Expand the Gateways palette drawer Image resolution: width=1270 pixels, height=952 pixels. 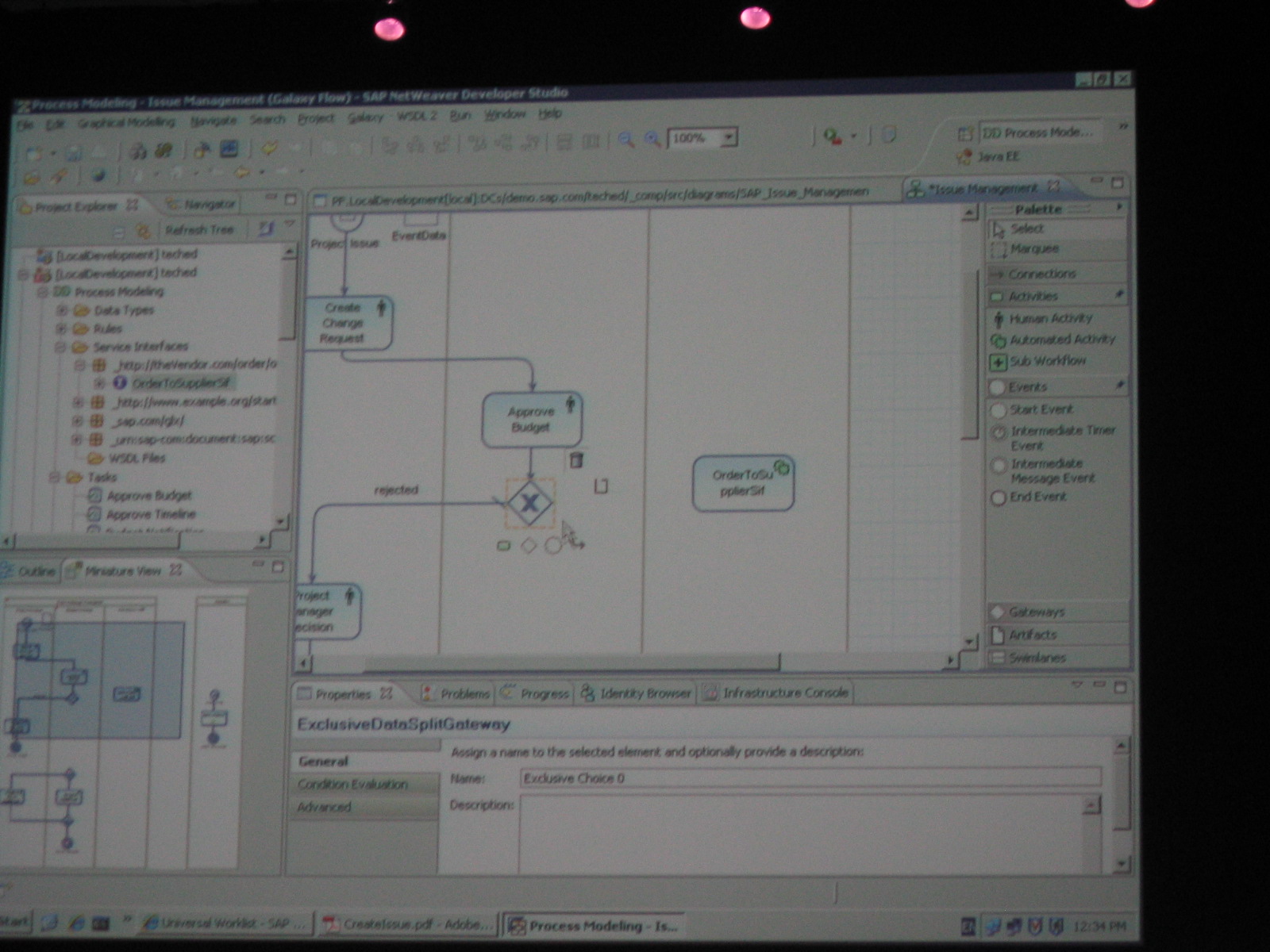1056,612
